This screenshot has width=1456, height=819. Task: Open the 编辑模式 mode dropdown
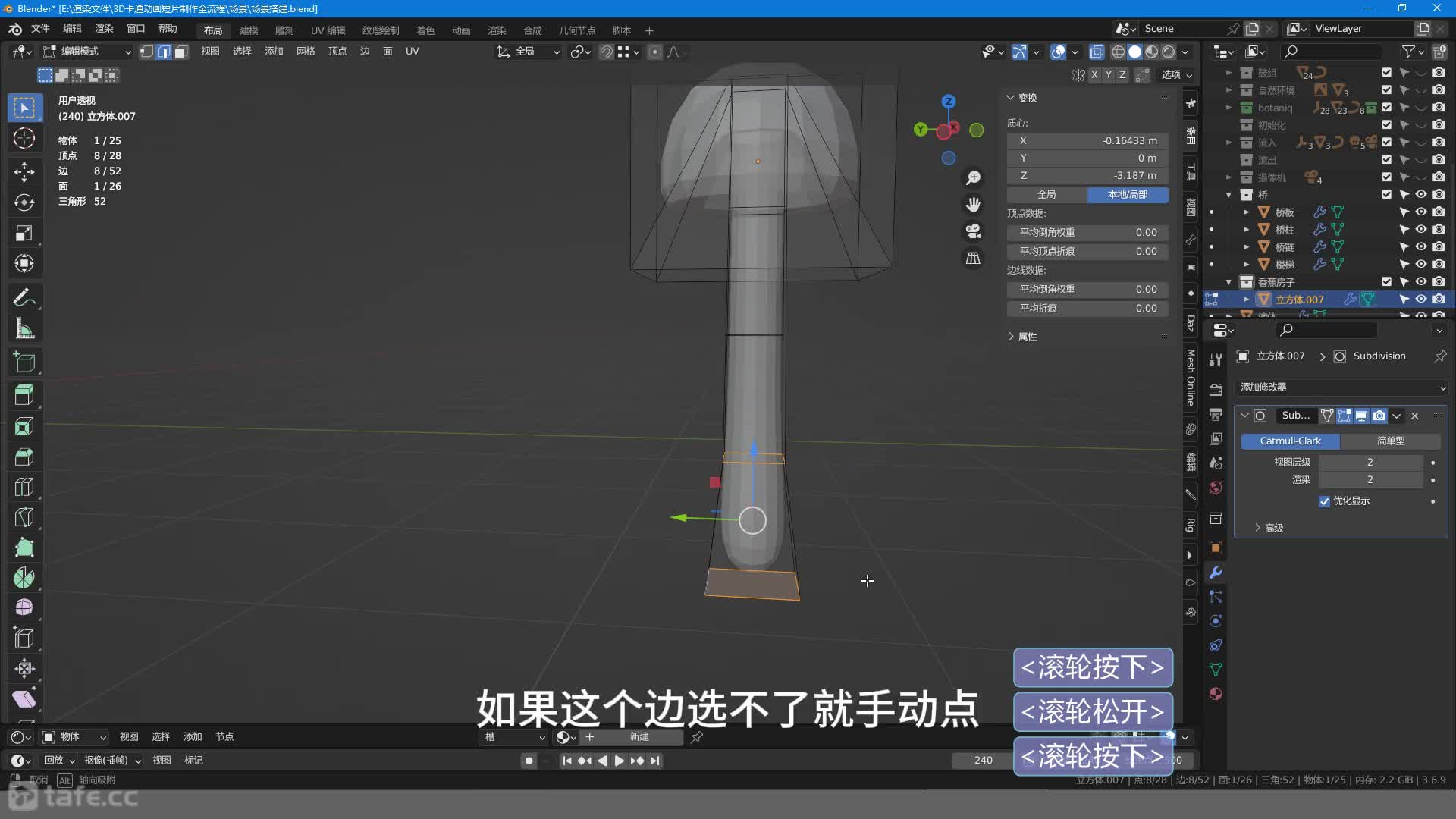[x=87, y=52]
